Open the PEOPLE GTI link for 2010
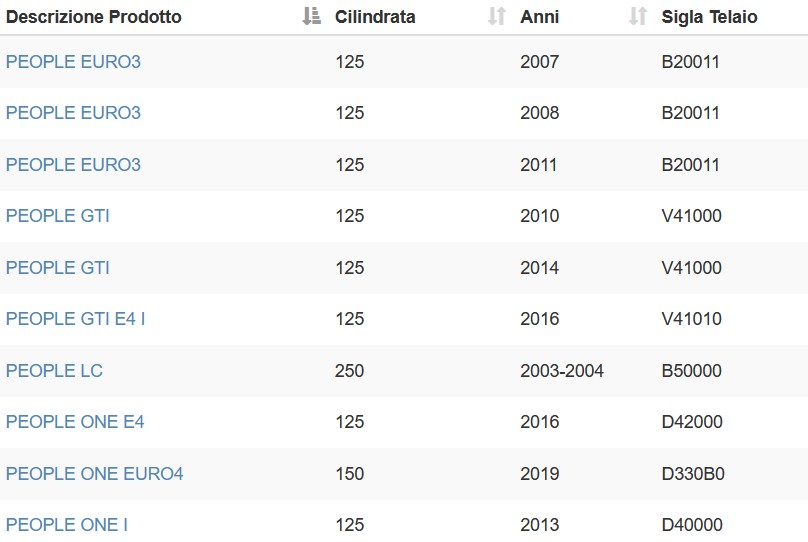 (58, 216)
